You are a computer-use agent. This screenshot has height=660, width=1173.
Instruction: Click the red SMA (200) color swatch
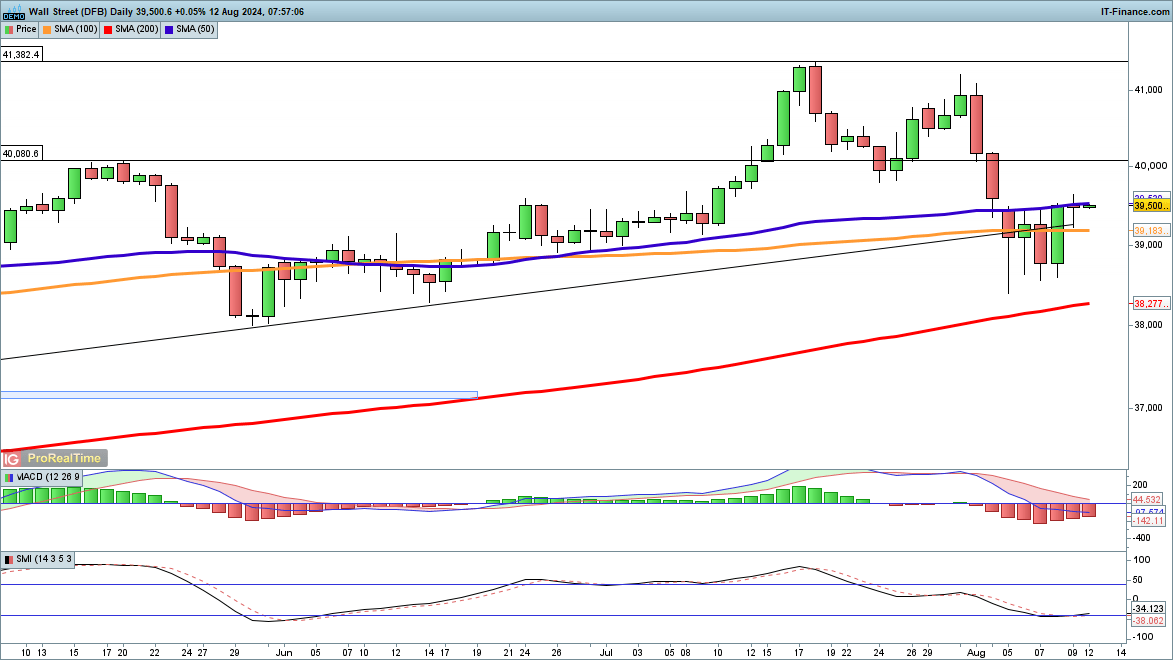click(108, 29)
